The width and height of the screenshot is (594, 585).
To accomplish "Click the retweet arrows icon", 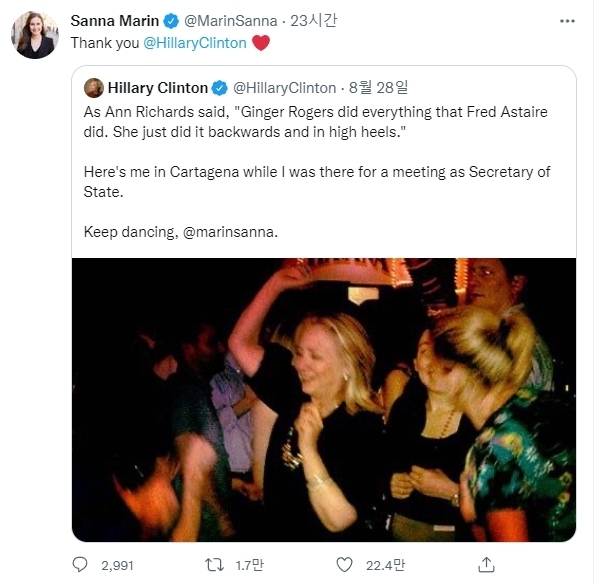I will [214, 565].
